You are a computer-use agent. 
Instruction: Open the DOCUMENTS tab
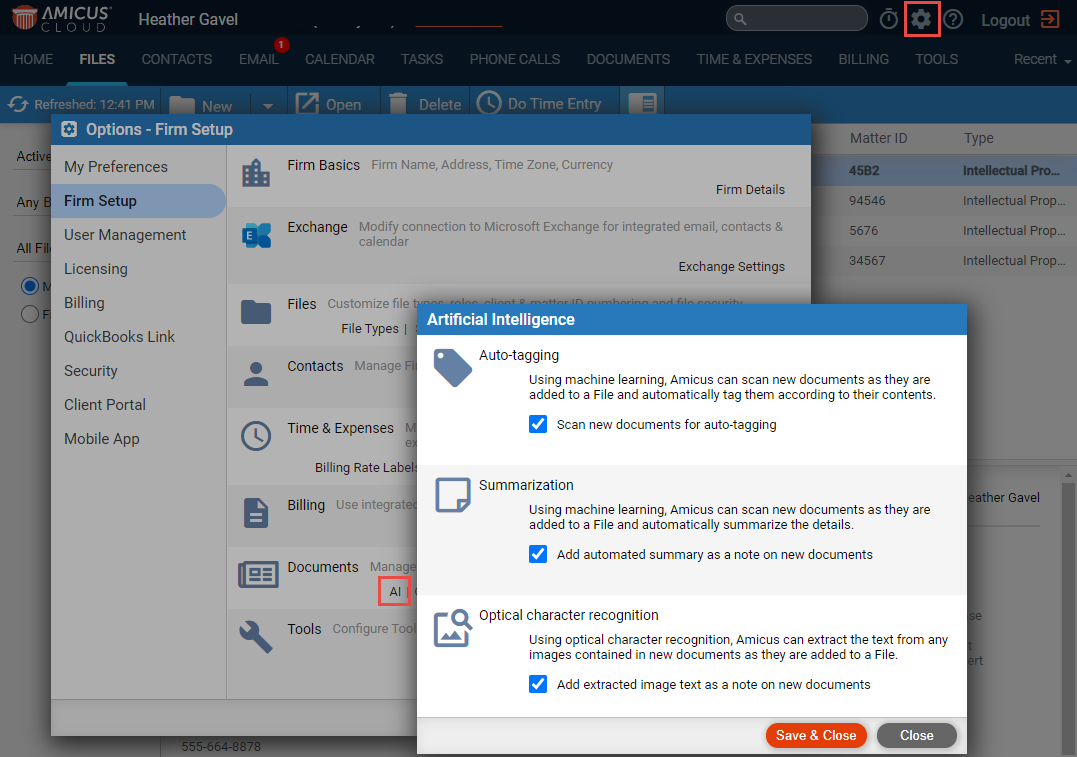point(628,59)
